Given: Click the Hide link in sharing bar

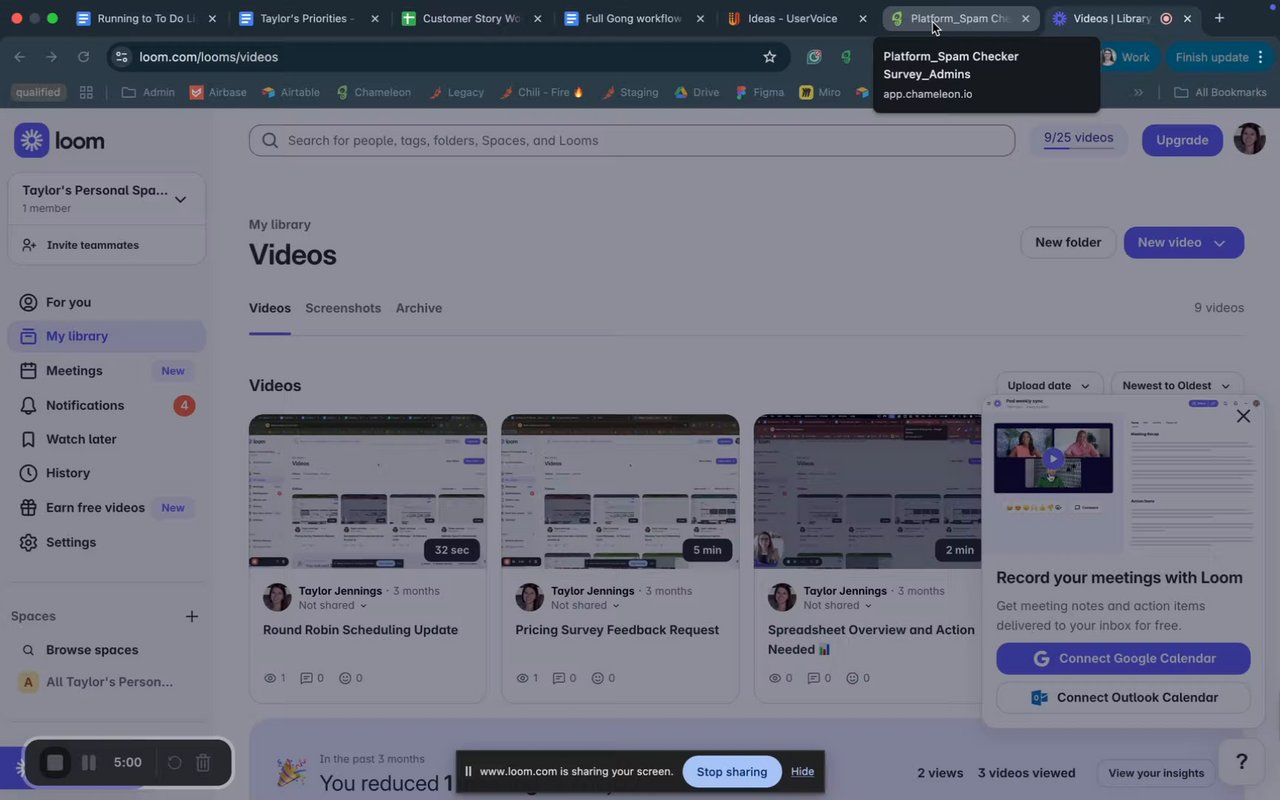Looking at the screenshot, I should pos(802,771).
